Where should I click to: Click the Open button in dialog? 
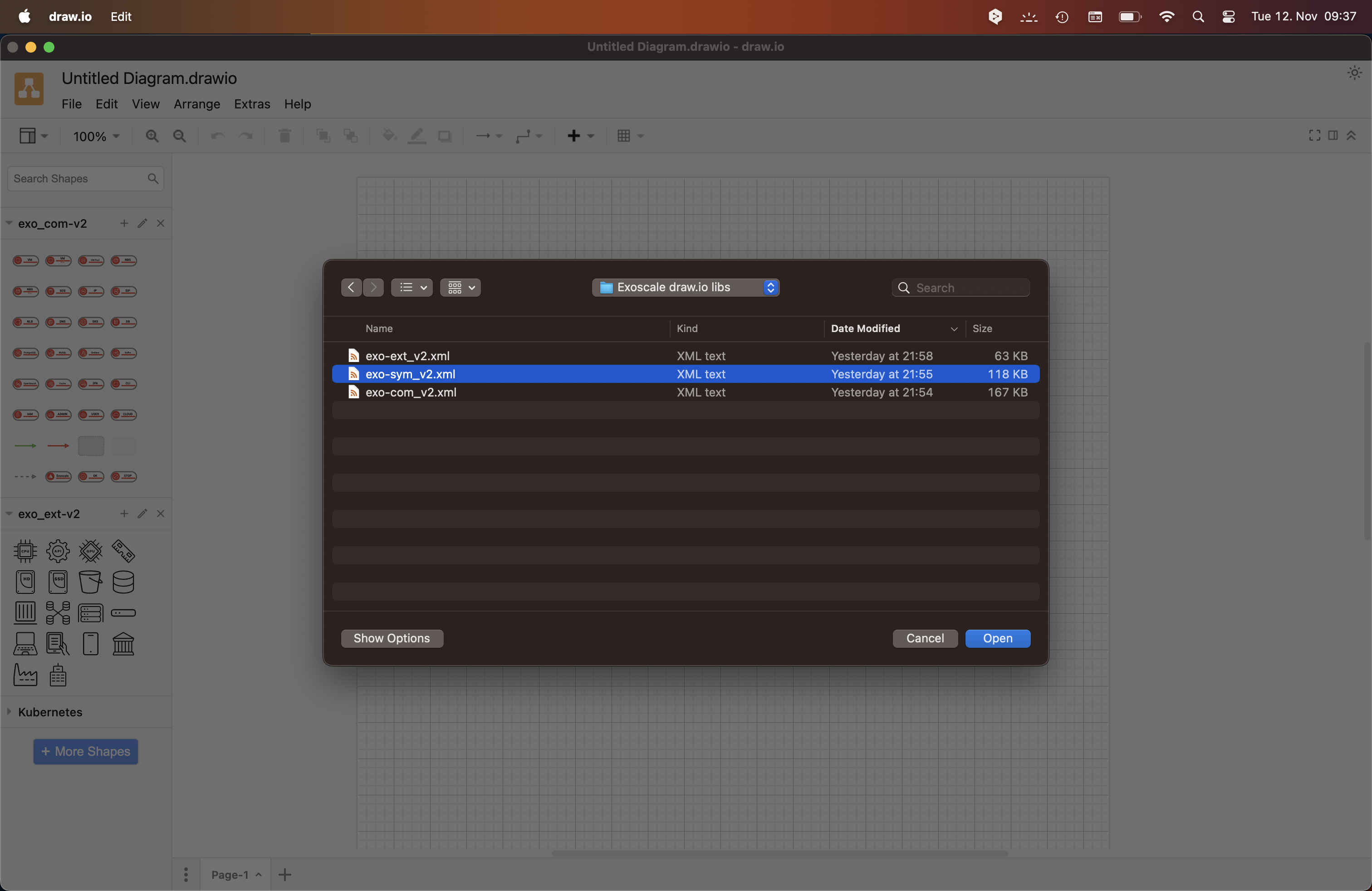pos(997,638)
